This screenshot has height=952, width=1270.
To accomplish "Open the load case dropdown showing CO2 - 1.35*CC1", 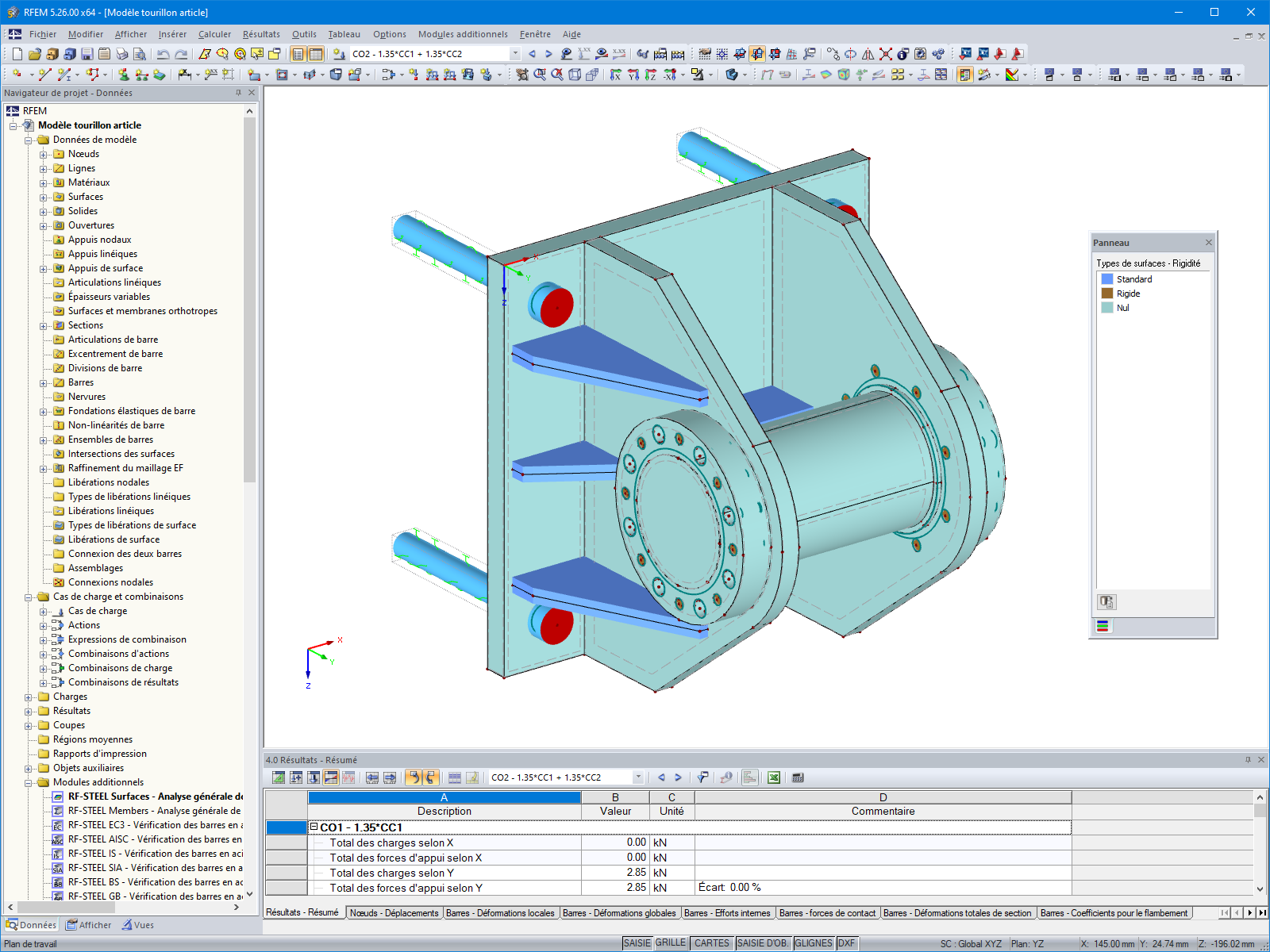I will click(514, 53).
